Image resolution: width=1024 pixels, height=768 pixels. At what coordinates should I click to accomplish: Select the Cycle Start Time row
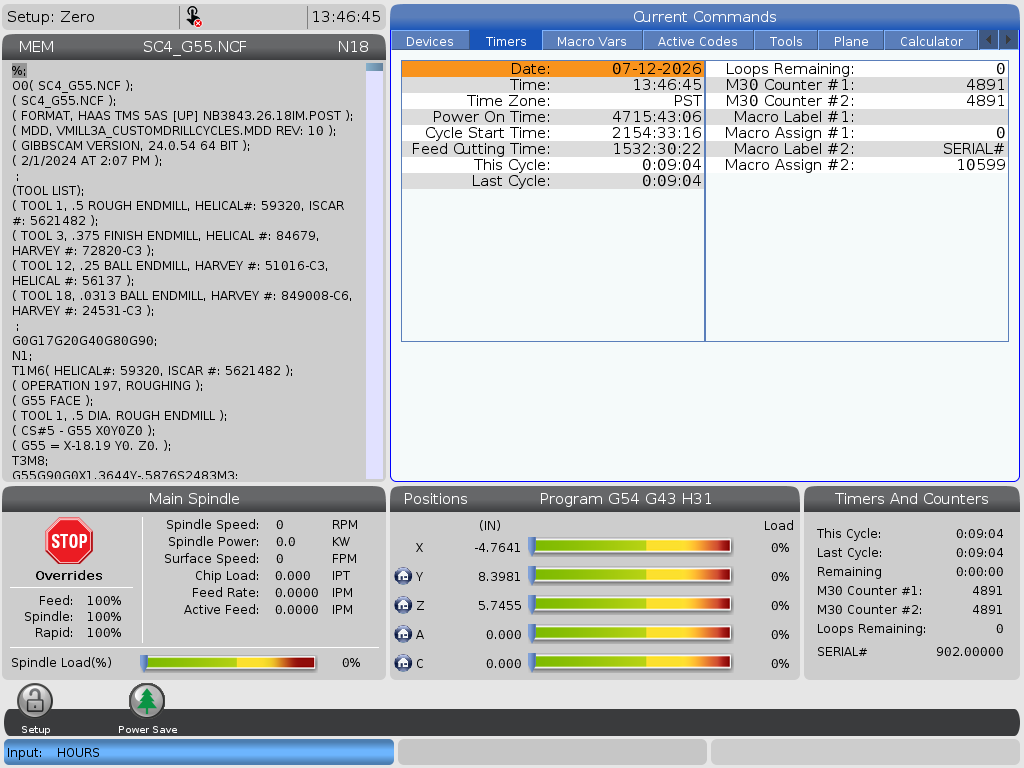pyautogui.click(x=552, y=133)
